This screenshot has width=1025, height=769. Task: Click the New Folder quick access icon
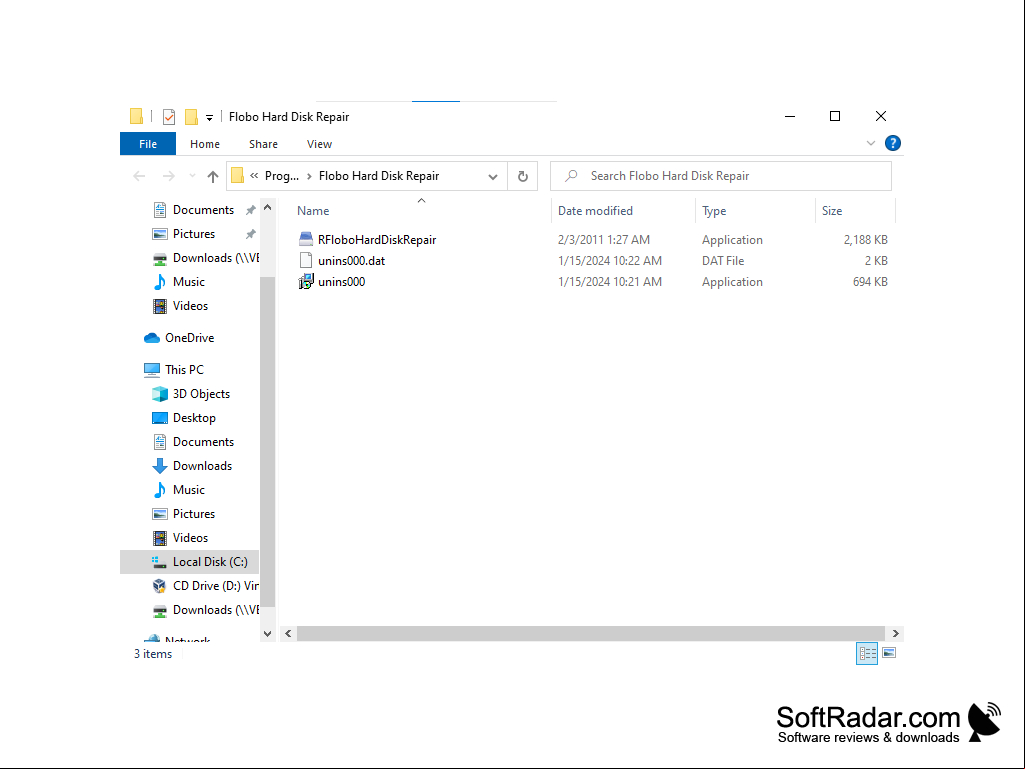click(x=191, y=117)
